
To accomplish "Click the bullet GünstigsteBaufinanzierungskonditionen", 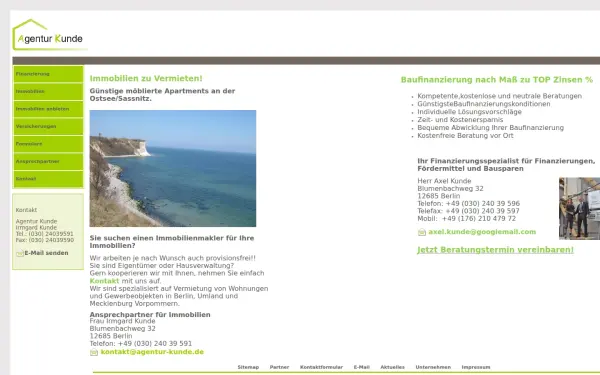I will (484, 104).
